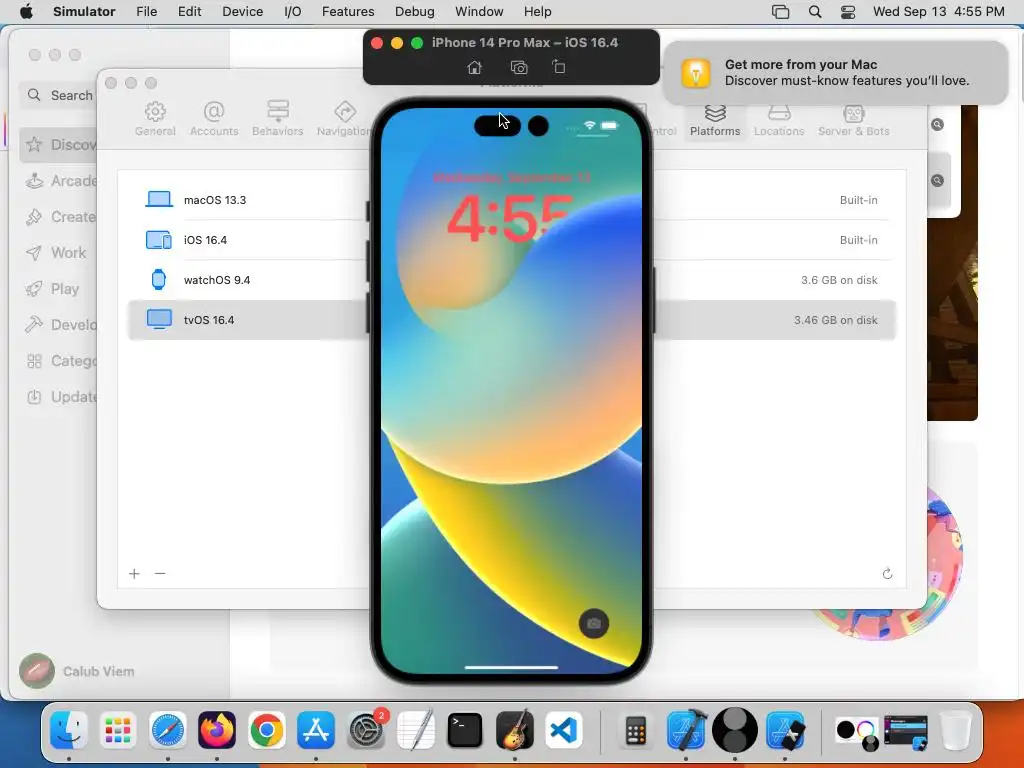This screenshot has width=1024, height=768.
Task: Select the iOS 16.4 platform row
Action: click(x=511, y=240)
